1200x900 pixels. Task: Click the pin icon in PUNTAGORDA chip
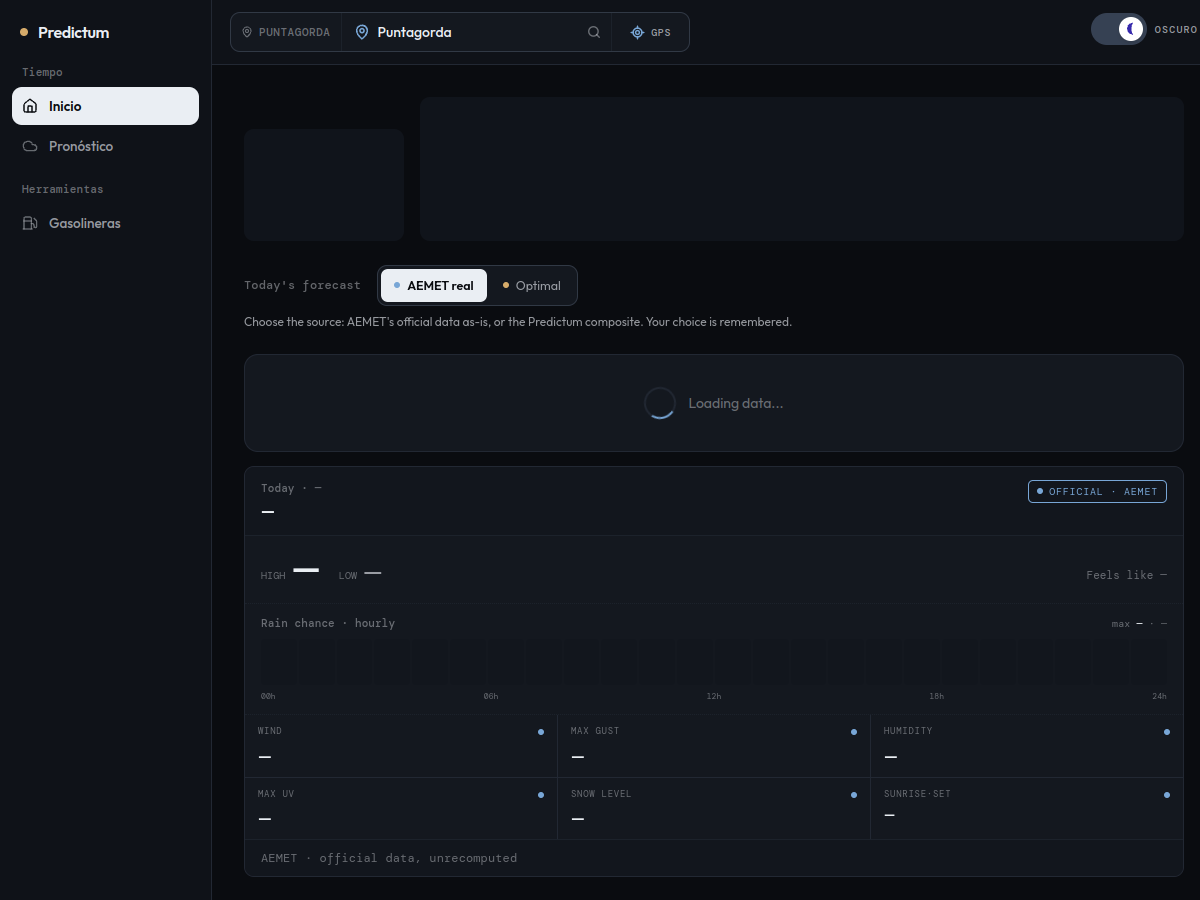coord(247,32)
